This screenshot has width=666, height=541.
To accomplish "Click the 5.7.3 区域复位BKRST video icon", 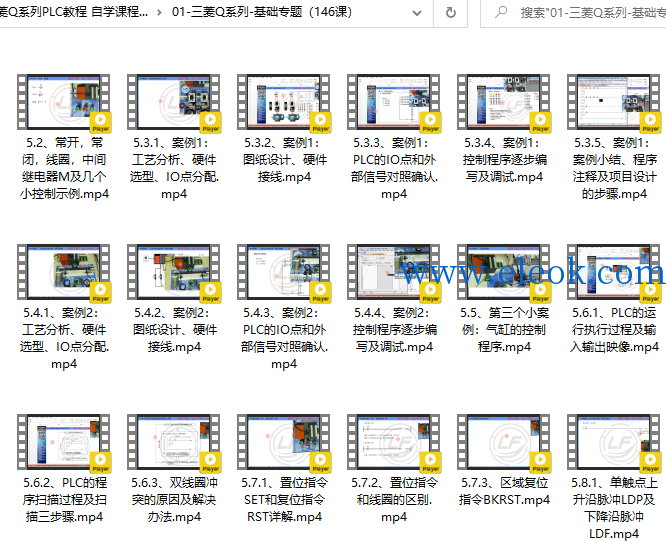I will [504, 442].
